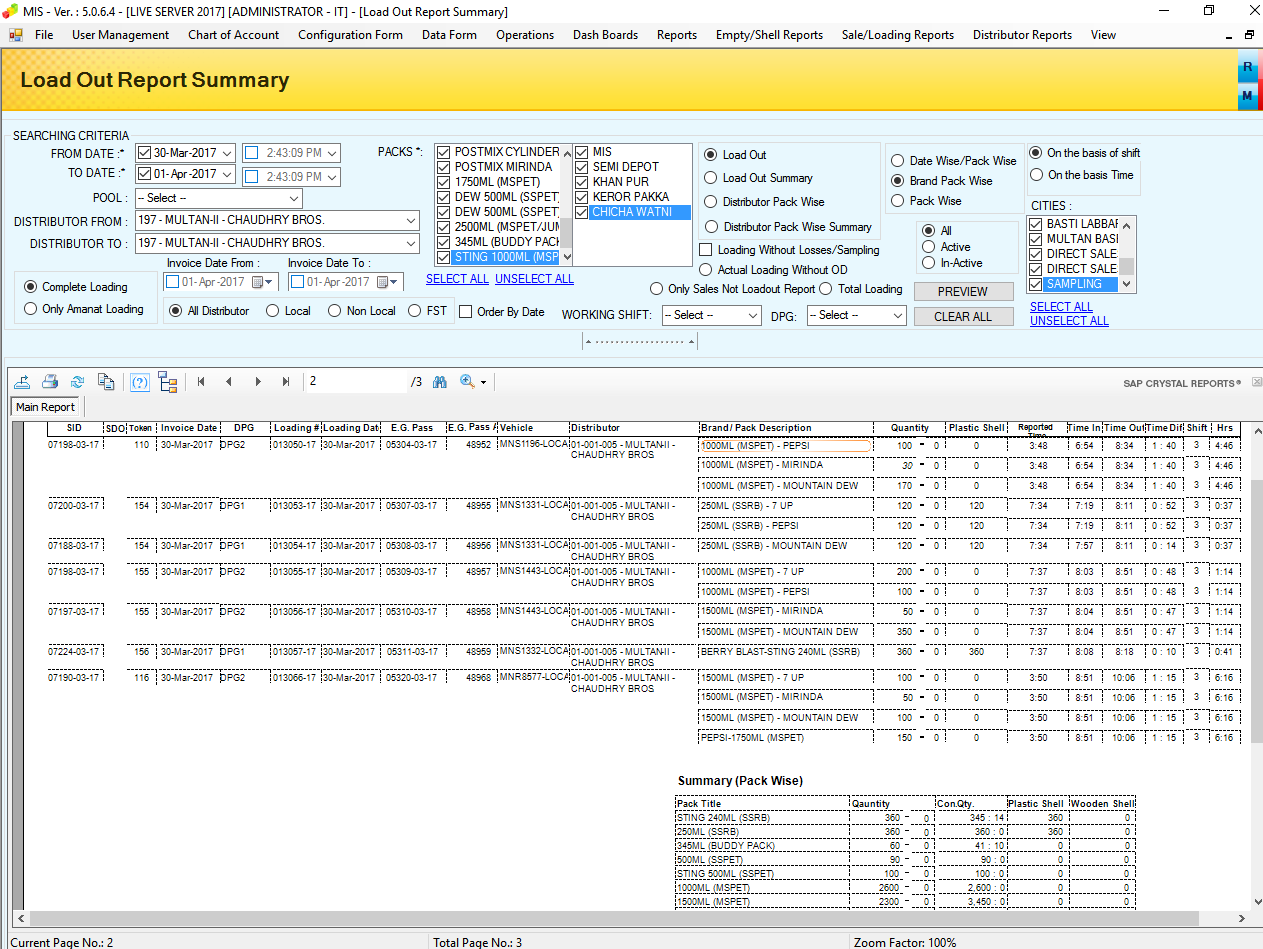Open the Distributor Reports menu
The width and height of the screenshot is (1263, 949).
[1021, 34]
